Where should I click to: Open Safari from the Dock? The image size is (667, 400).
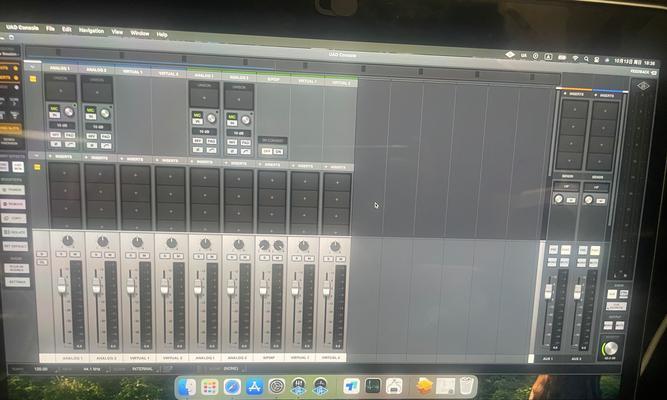click(232, 387)
